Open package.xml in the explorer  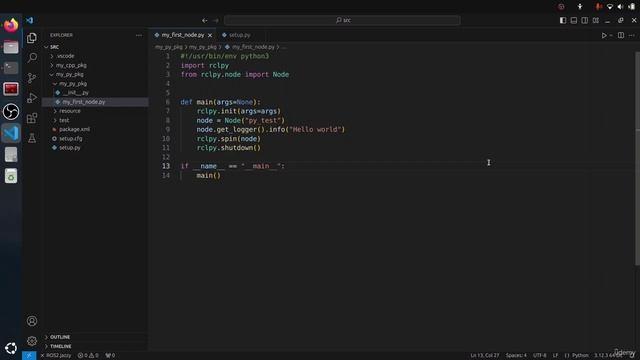click(74, 129)
